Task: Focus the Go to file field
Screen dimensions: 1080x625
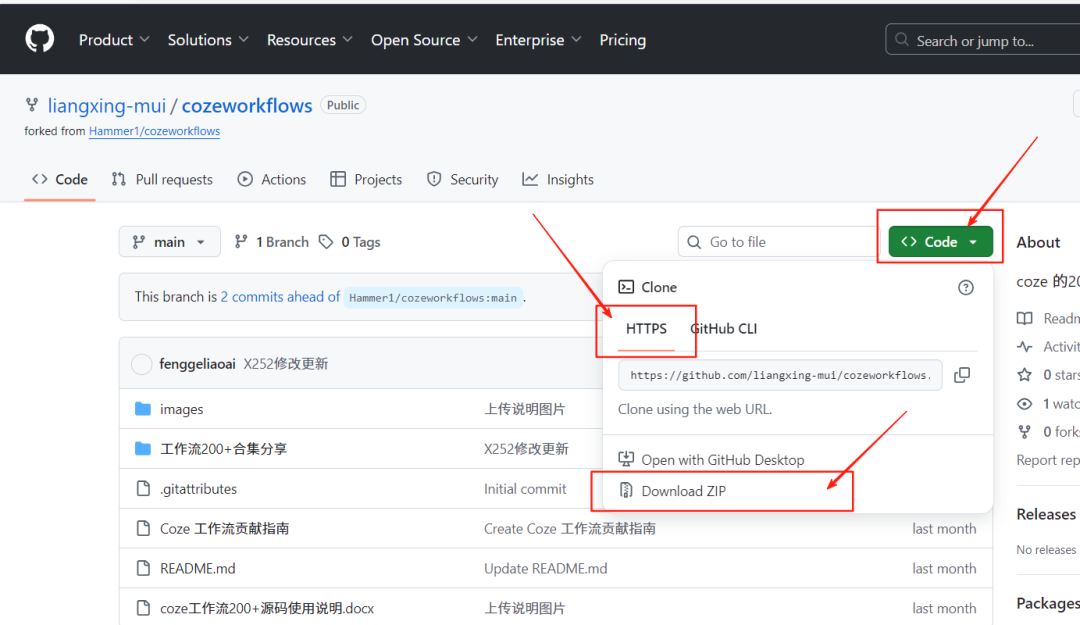Action: click(778, 242)
